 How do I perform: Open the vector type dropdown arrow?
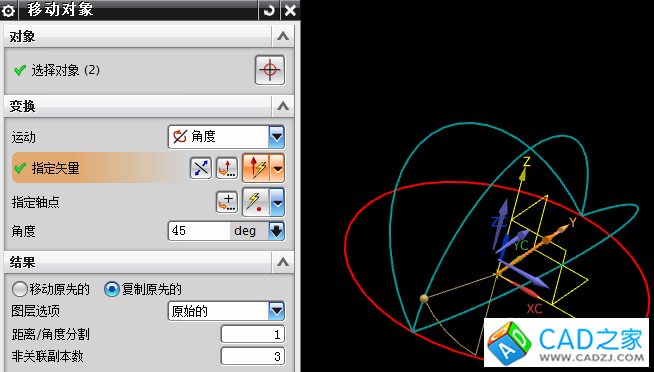click(278, 168)
